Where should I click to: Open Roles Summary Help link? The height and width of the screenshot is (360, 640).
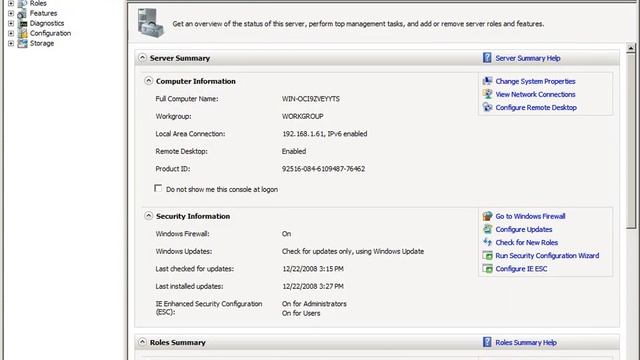pos(526,342)
